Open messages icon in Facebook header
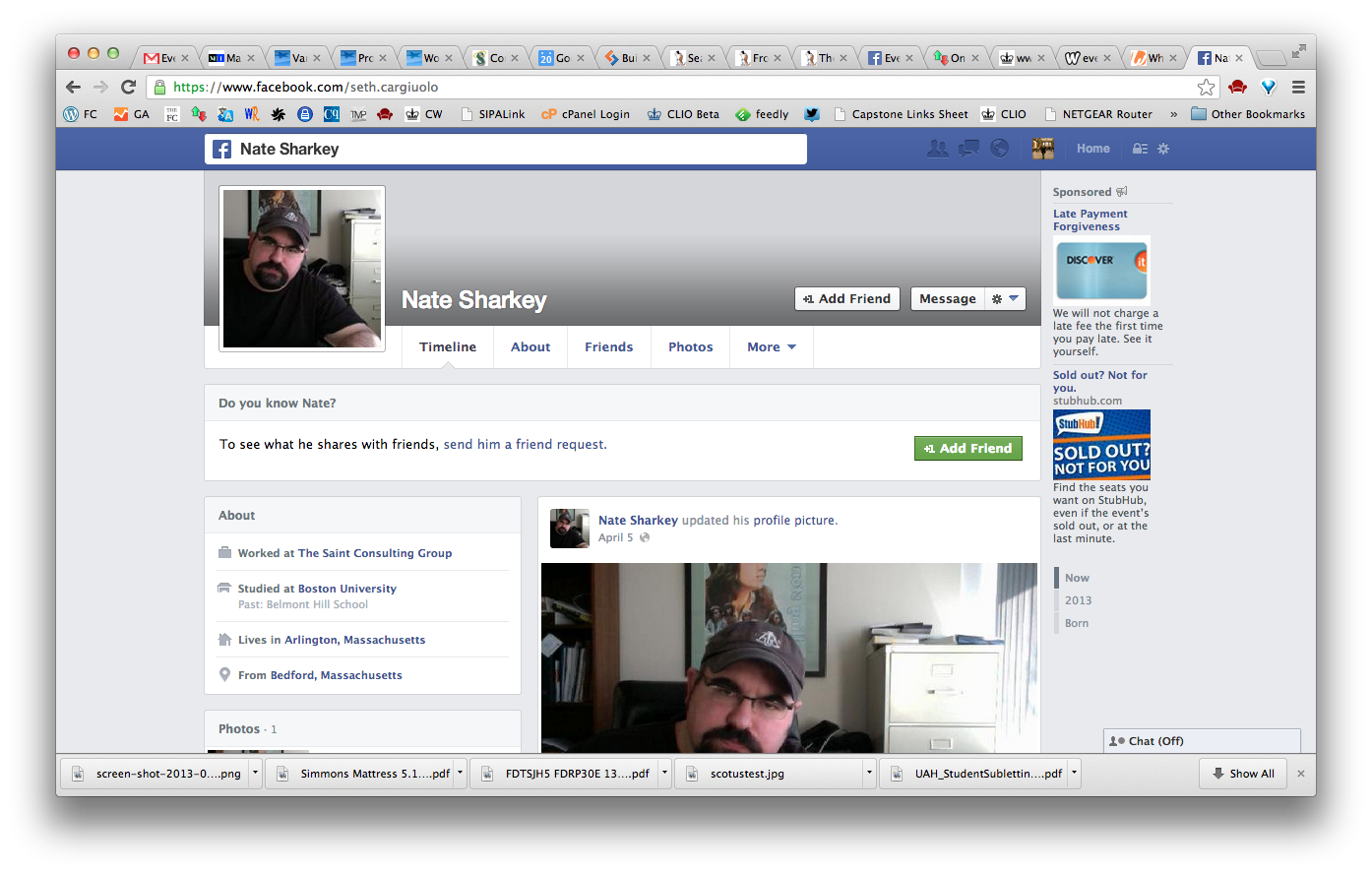The height and width of the screenshot is (874, 1372). pos(968,148)
